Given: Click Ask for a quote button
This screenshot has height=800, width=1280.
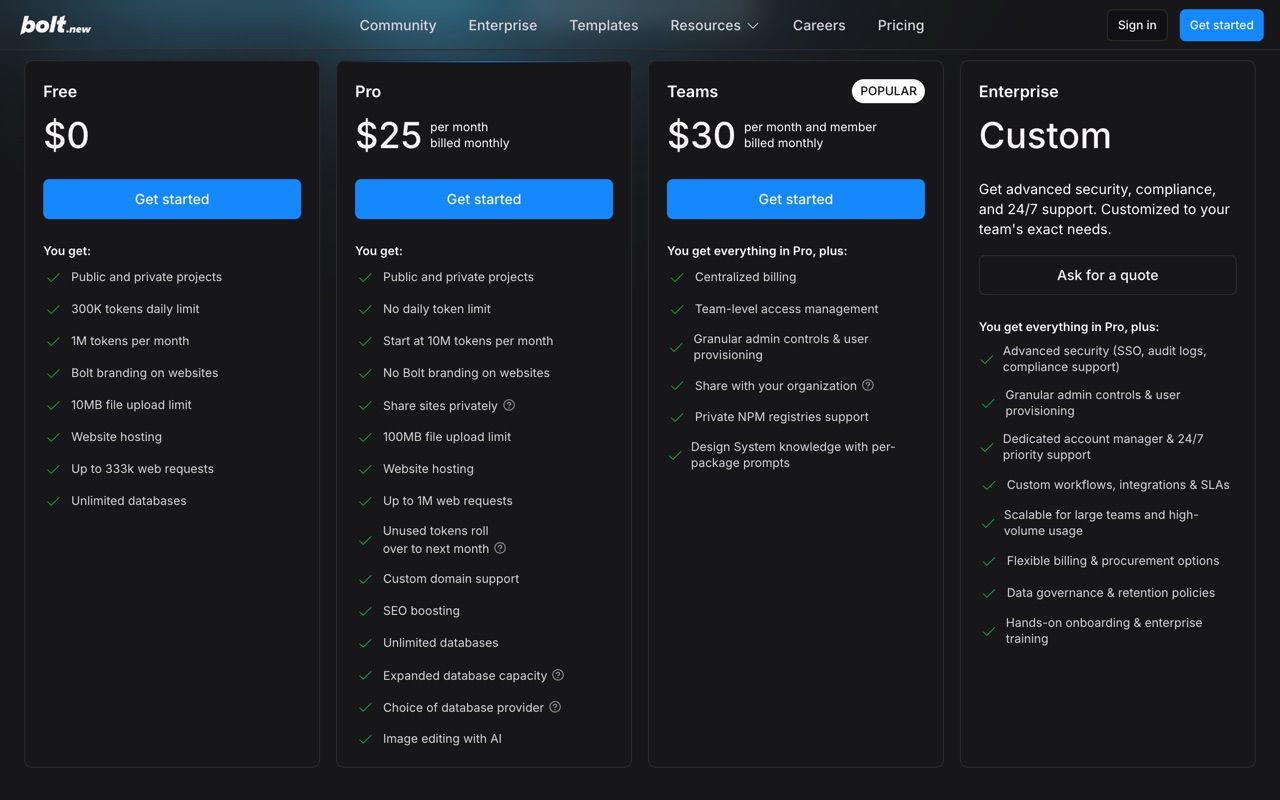Looking at the screenshot, I should click(x=1108, y=275).
